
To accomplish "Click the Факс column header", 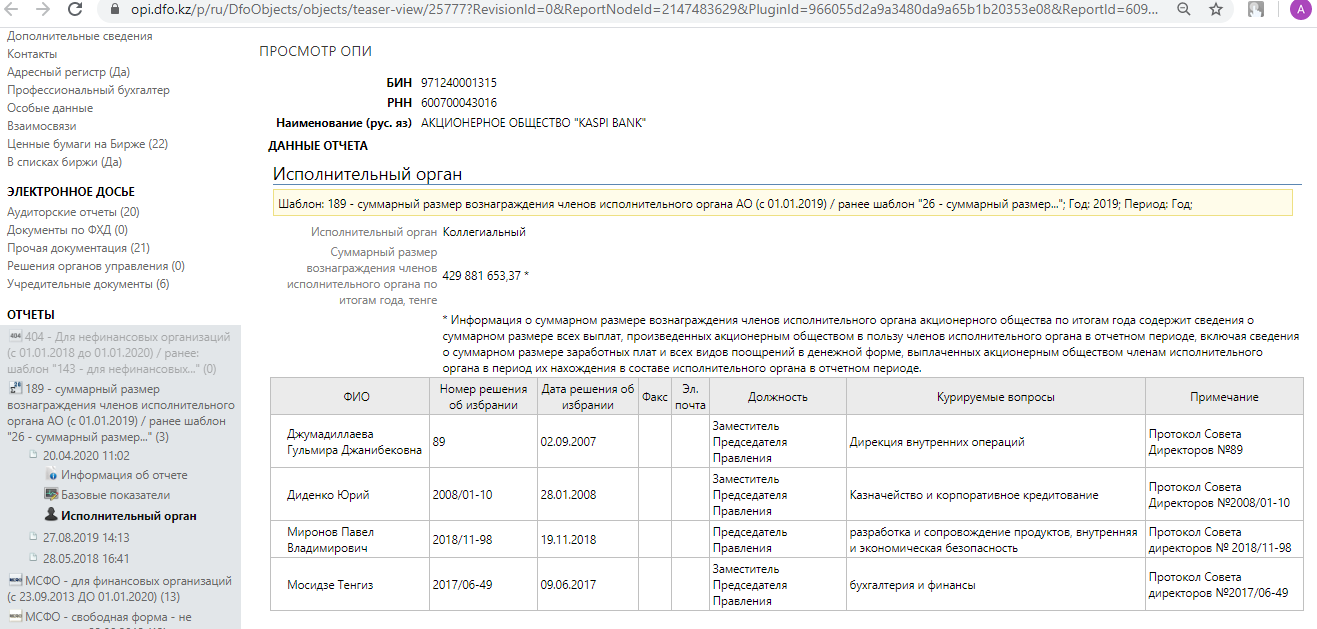I will pyautogui.click(x=655, y=397).
